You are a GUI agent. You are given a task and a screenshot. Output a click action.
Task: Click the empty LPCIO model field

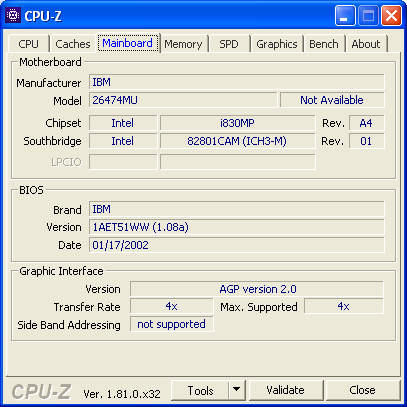[x=237, y=162]
